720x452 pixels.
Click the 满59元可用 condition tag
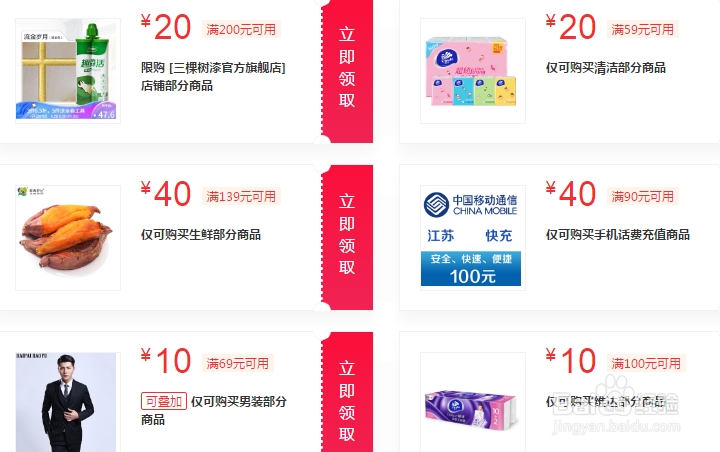coord(642,30)
